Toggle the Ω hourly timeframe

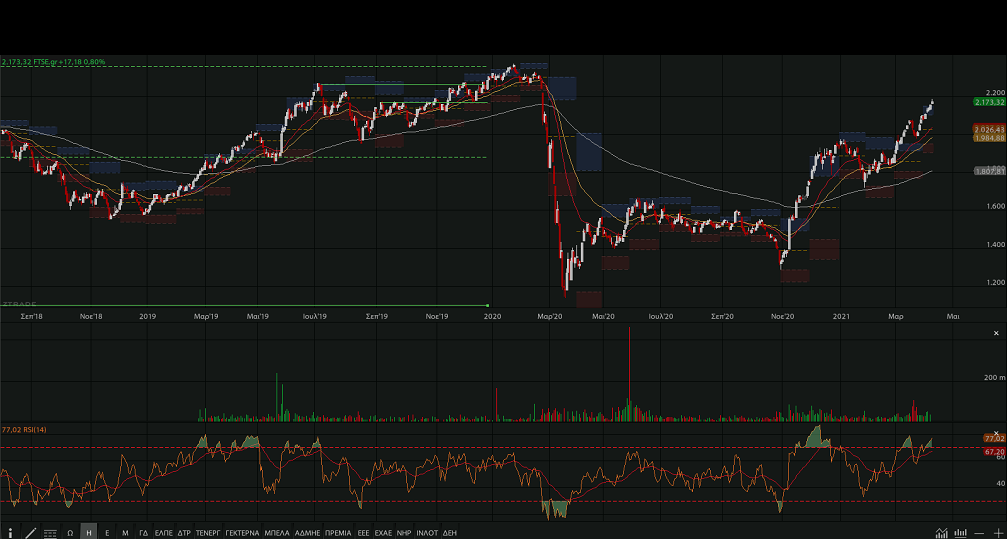pos(70,533)
